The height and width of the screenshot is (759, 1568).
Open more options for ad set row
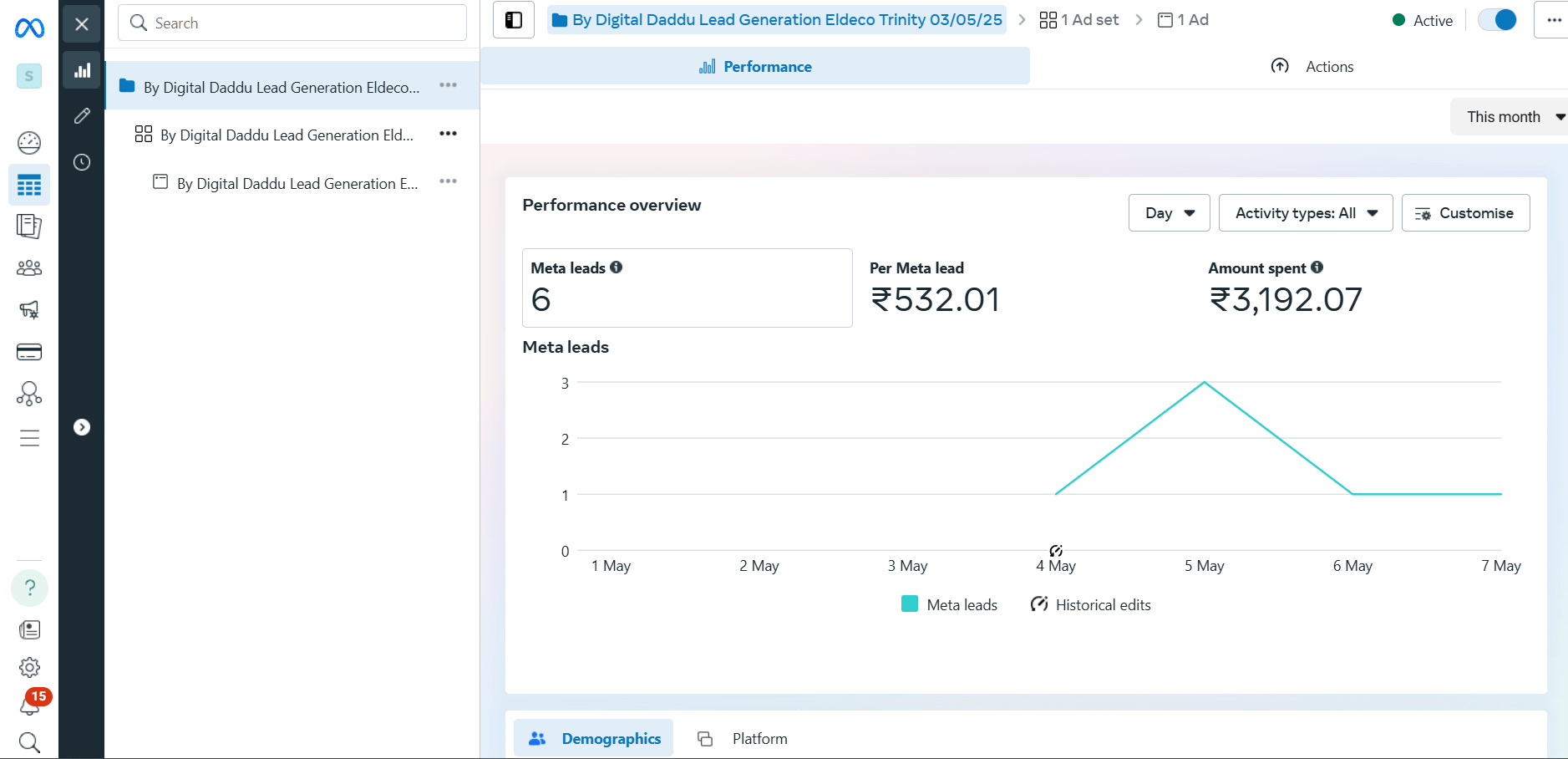coord(449,134)
